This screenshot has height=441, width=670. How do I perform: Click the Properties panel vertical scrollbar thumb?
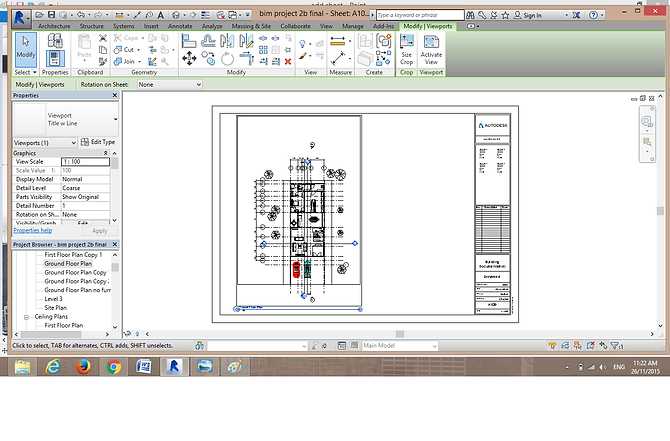click(115, 164)
